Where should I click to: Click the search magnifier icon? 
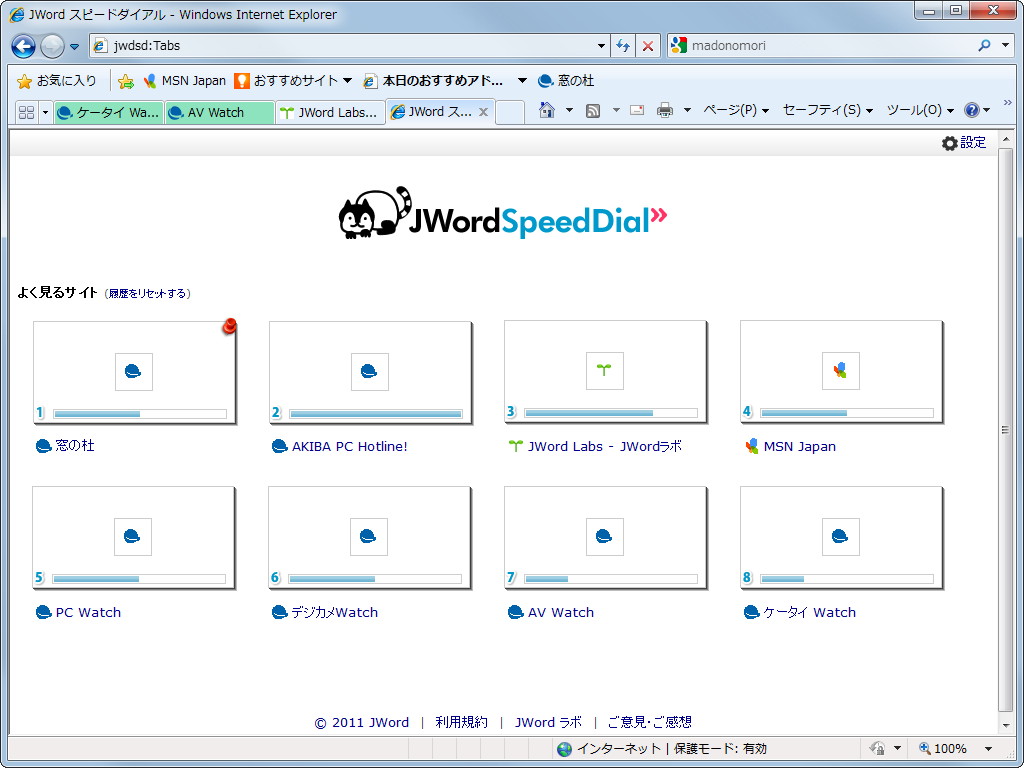pos(984,45)
